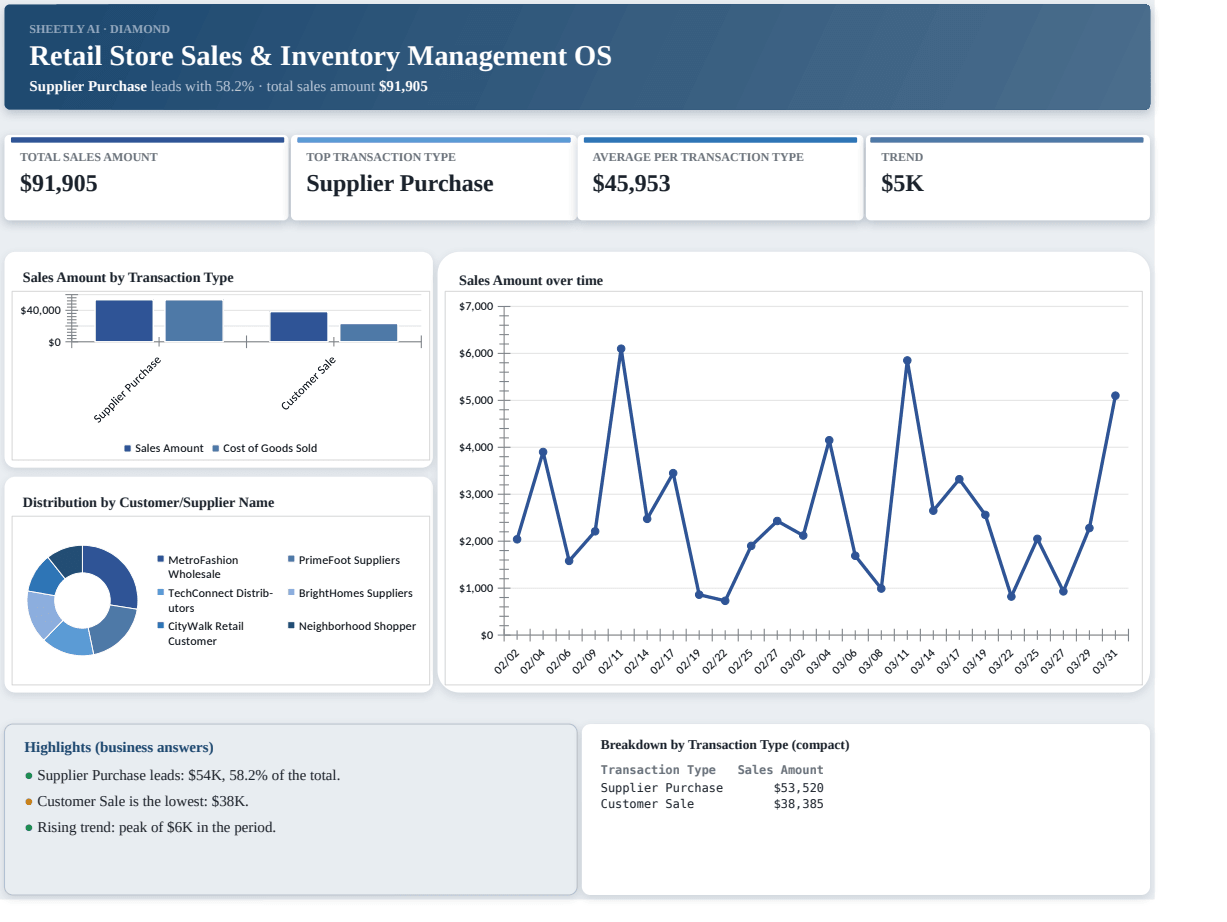
Task: Click the Customer Sale Sales Amount bar
Action: point(299,326)
